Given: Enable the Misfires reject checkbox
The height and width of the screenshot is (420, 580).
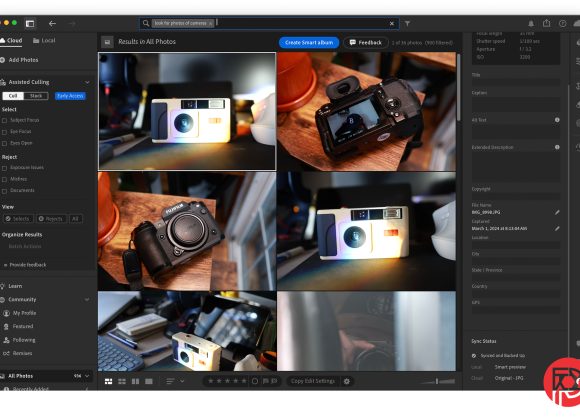Looking at the screenshot, I should 4,179.
